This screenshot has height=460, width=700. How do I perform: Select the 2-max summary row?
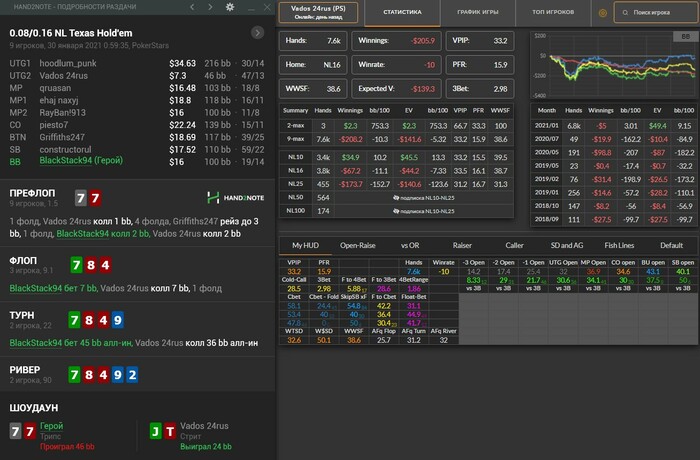396,126
